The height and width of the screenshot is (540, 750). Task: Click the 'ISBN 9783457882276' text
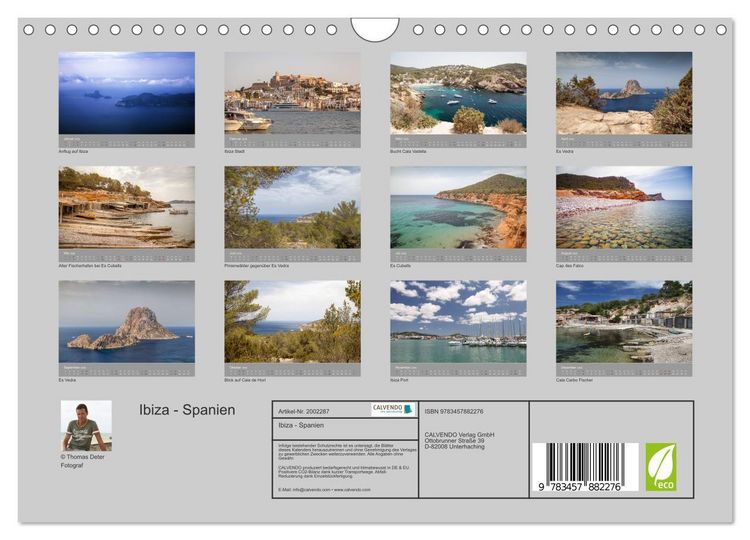coord(454,411)
